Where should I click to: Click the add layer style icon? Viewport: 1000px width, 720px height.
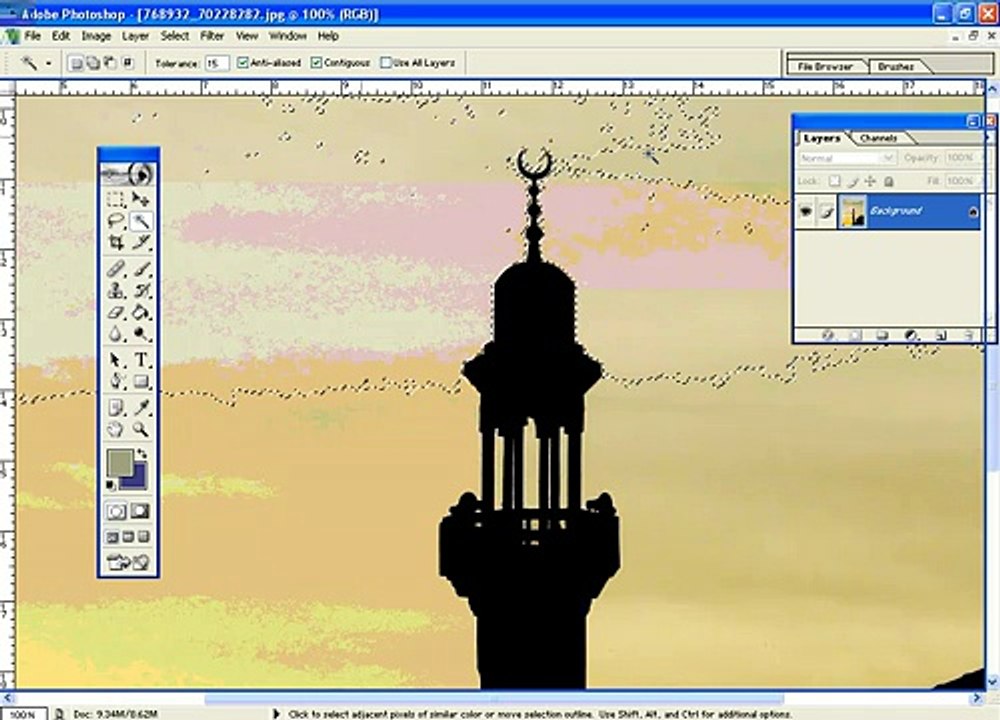pyautogui.click(x=828, y=335)
